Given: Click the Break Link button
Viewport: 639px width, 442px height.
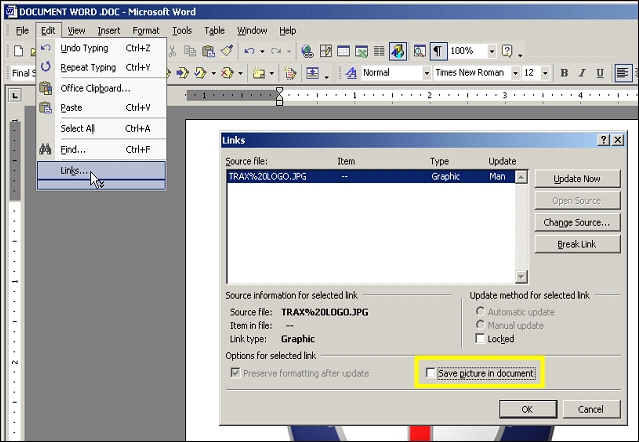Looking at the screenshot, I should [577, 244].
